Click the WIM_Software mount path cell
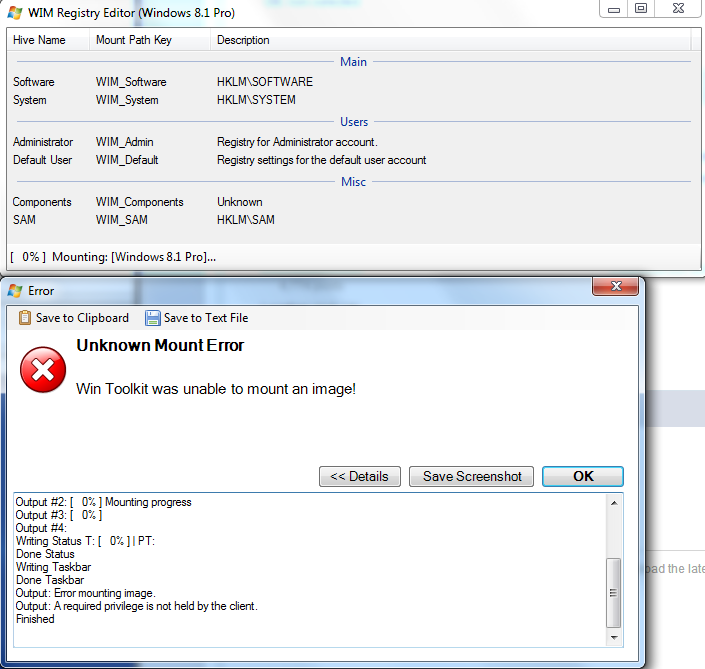 131,82
